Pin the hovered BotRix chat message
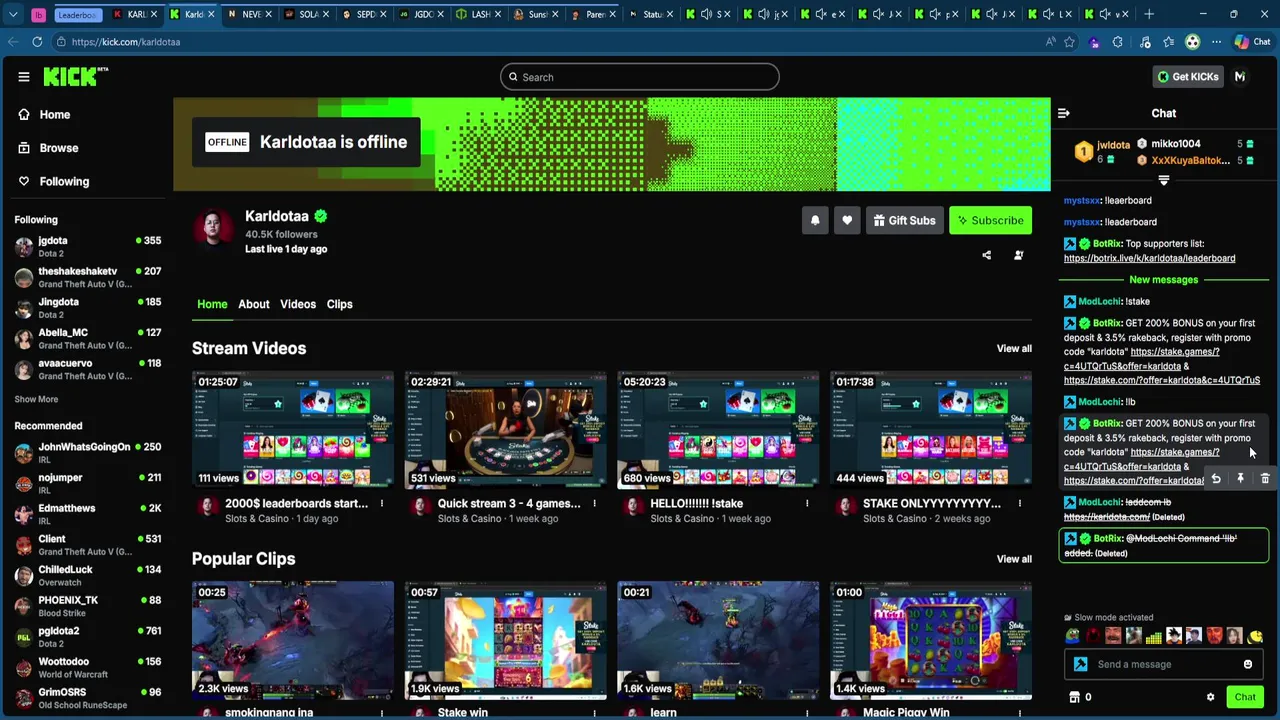Screen dimensions: 1280x720 click(1240, 479)
